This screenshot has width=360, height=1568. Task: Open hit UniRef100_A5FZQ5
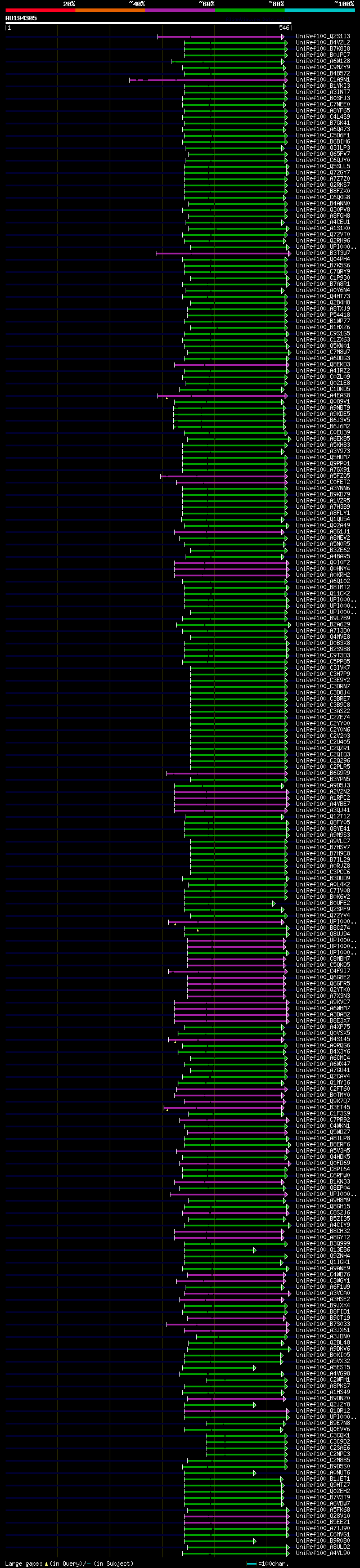click(x=323, y=476)
